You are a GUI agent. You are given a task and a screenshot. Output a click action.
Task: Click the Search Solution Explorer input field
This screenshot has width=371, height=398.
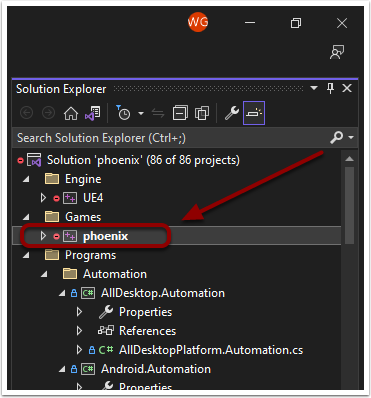(170, 138)
